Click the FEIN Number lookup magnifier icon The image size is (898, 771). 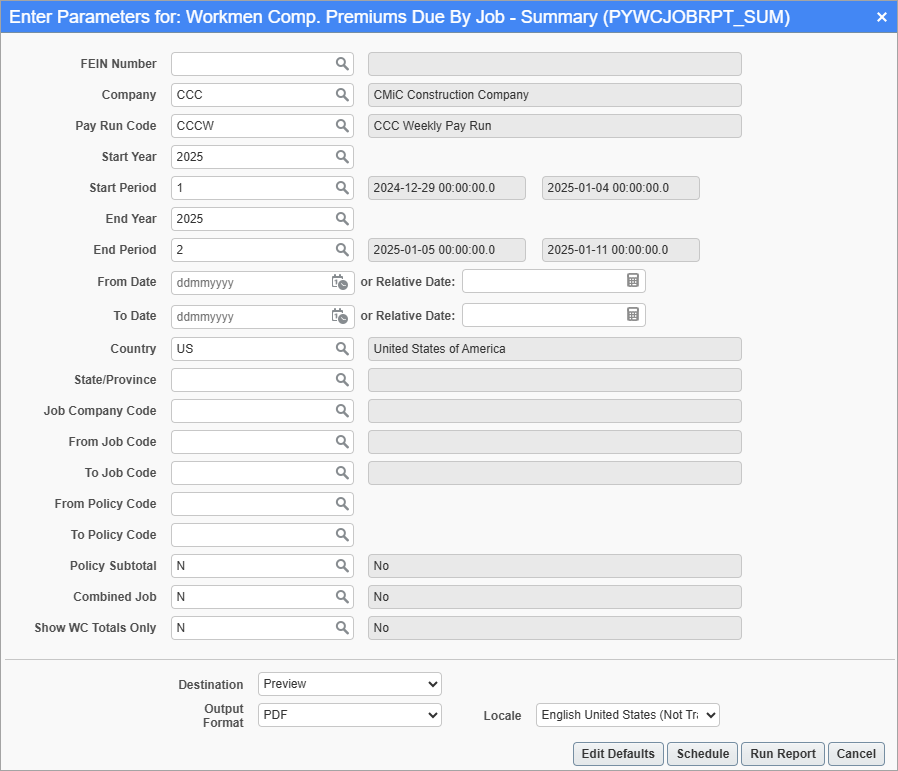pos(342,64)
